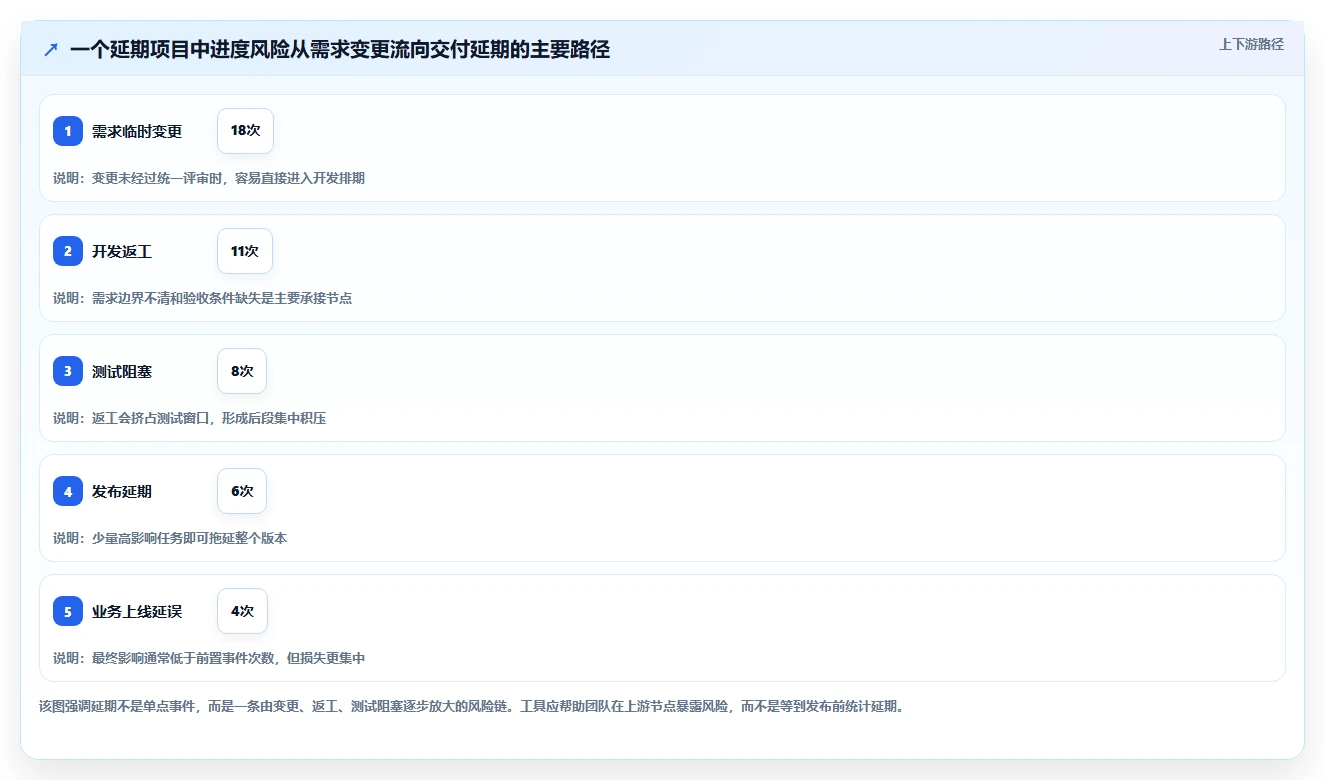Click the 业务上线延误 label

click(137, 611)
